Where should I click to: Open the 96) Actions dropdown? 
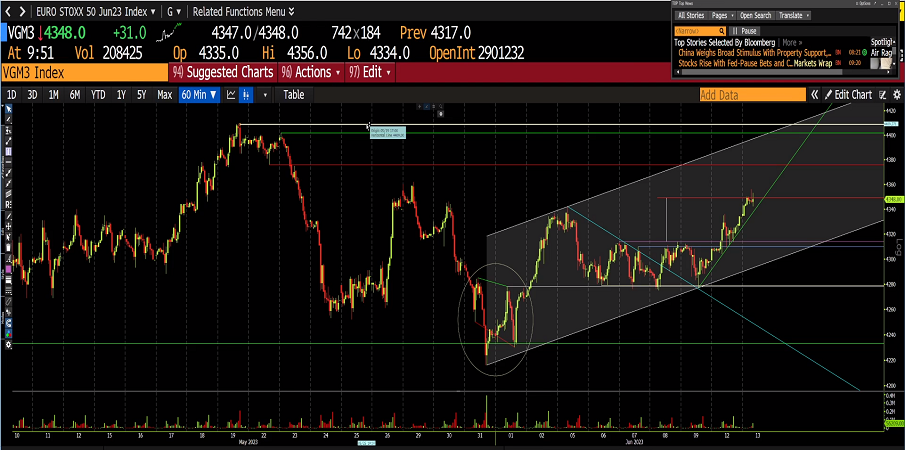pyautogui.click(x=312, y=72)
